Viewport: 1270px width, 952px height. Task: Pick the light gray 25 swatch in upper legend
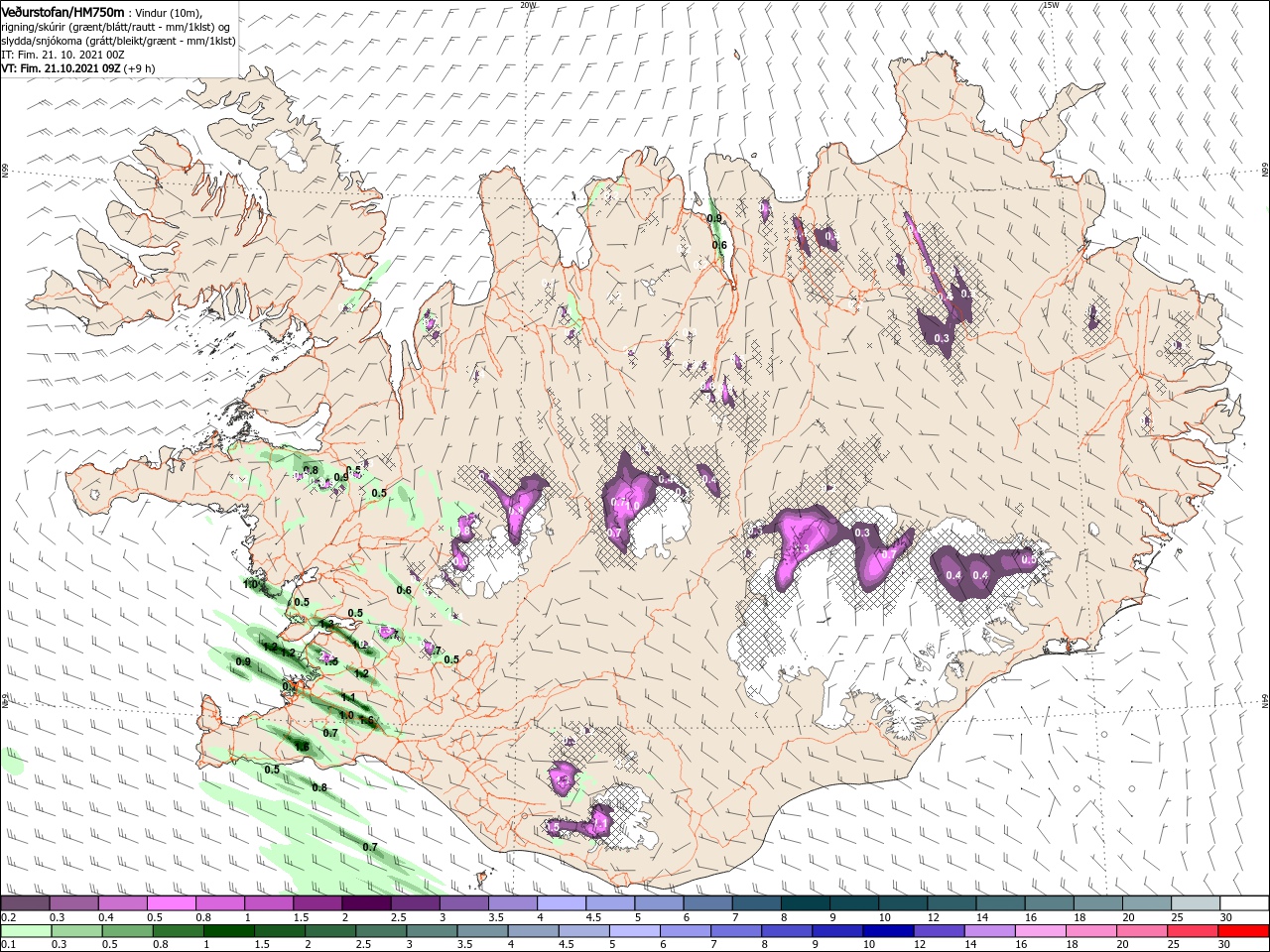(x=1196, y=903)
